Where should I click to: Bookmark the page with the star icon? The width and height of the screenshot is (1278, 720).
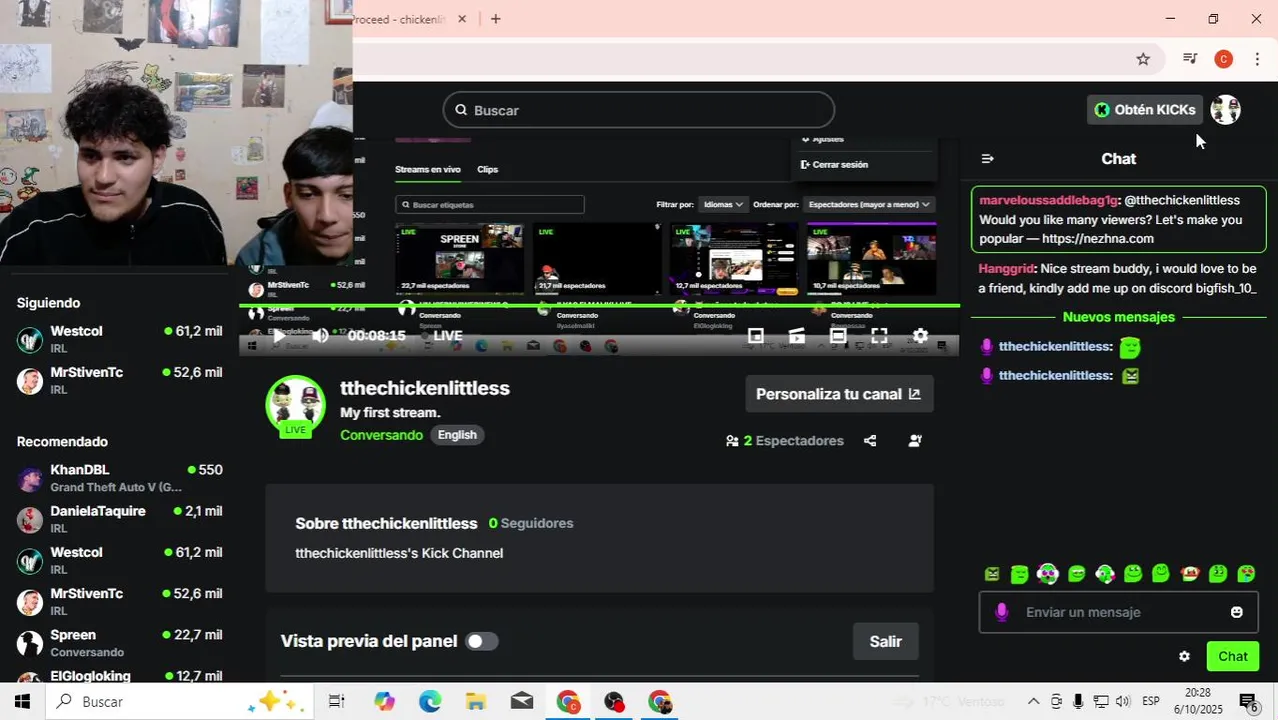[1143, 59]
